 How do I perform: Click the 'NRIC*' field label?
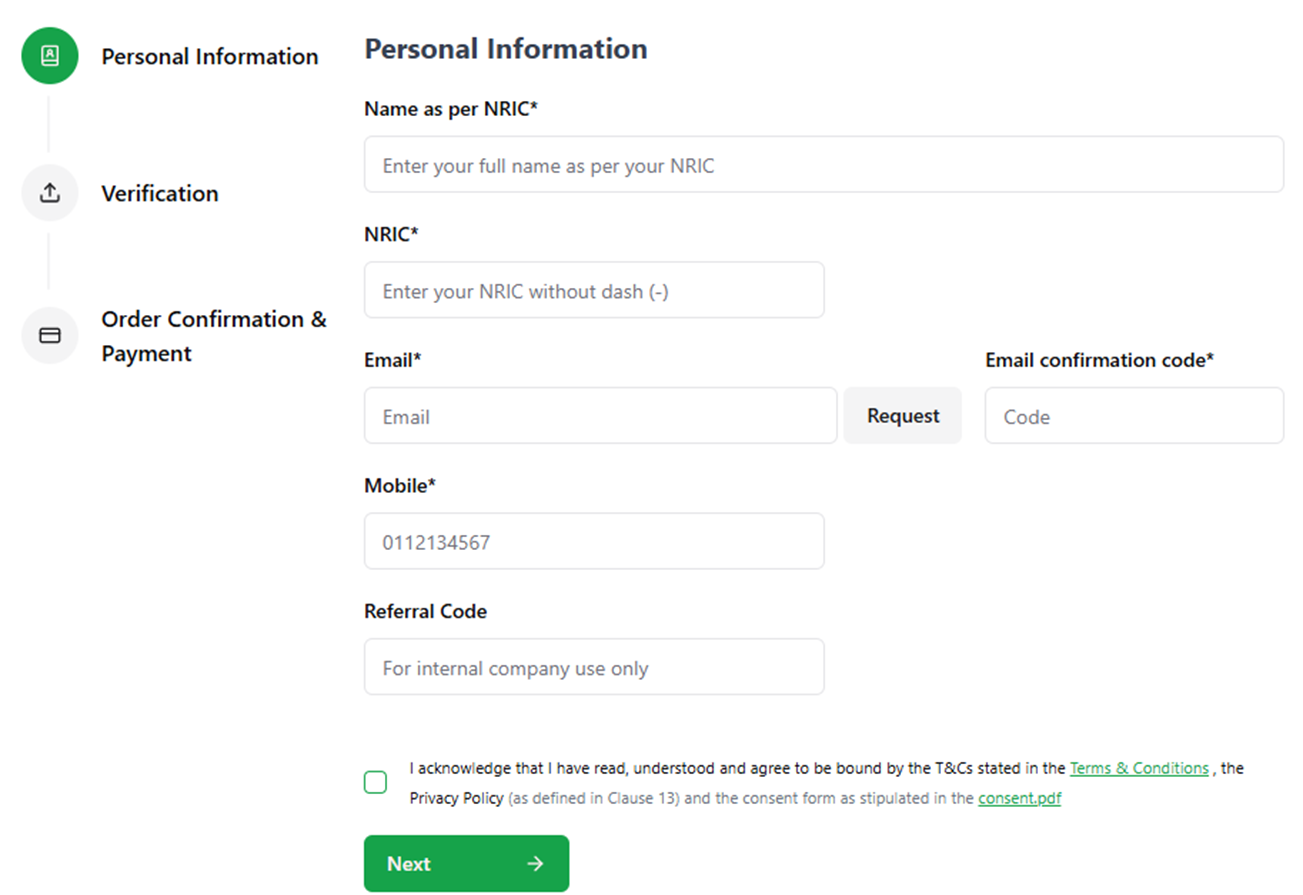coord(391,235)
